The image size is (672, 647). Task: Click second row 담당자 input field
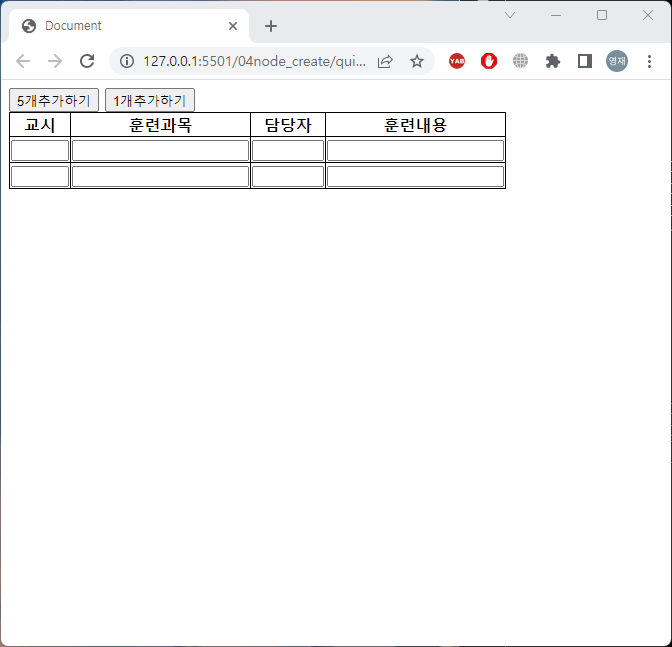coord(288,177)
